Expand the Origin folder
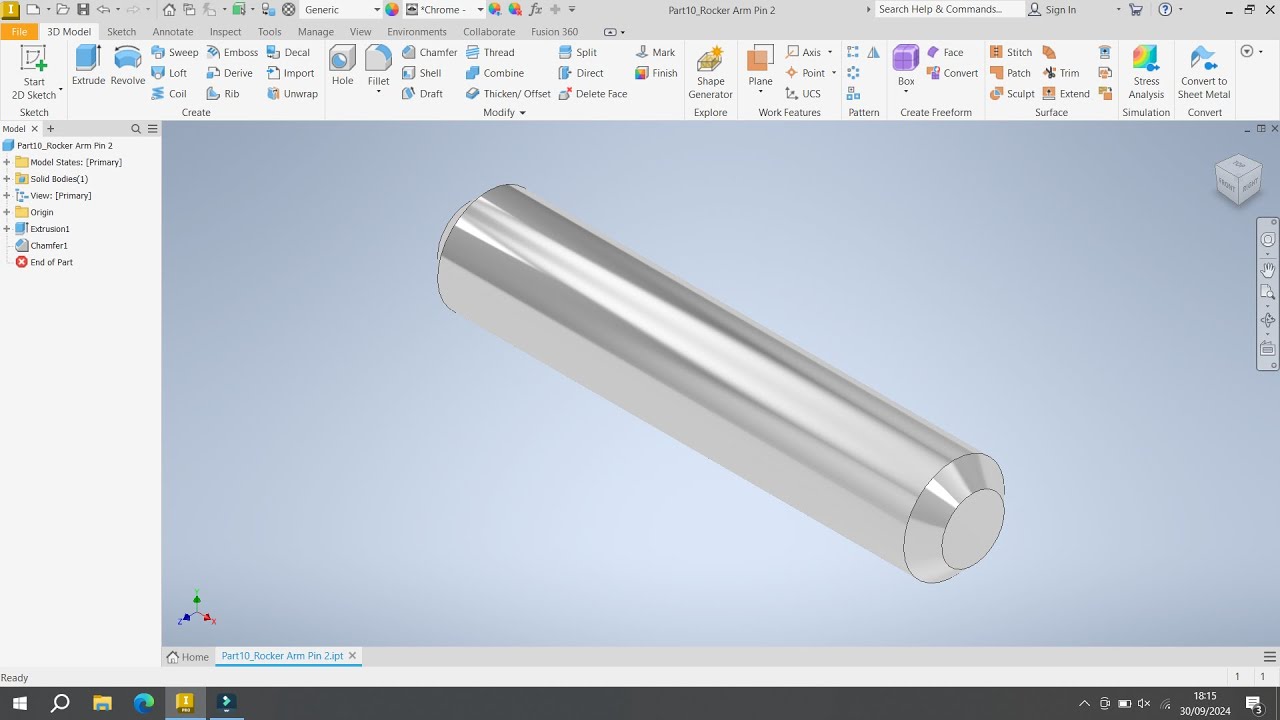This screenshot has height=720, width=1280. click(x=7, y=212)
